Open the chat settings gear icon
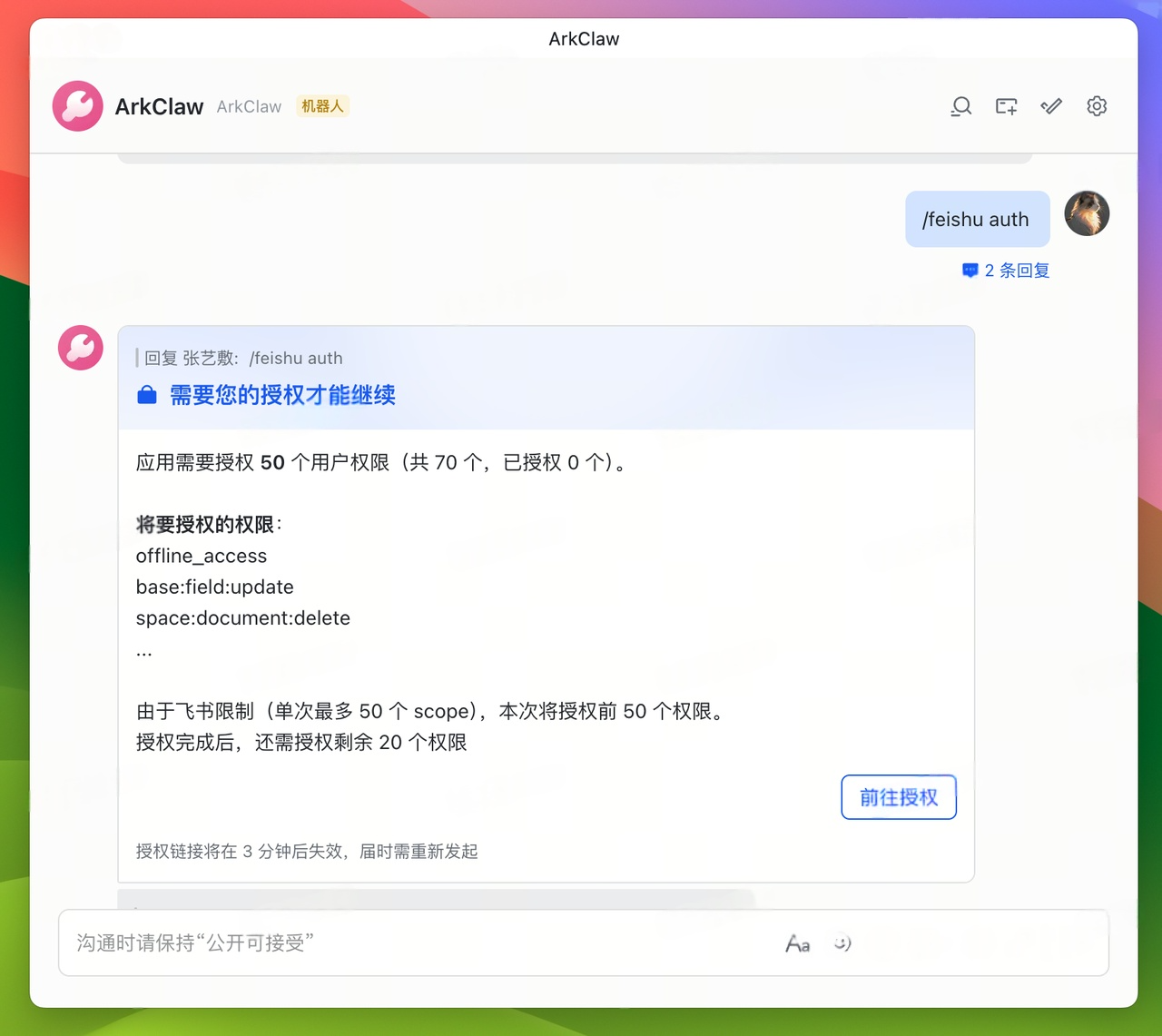 (x=1097, y=106)
